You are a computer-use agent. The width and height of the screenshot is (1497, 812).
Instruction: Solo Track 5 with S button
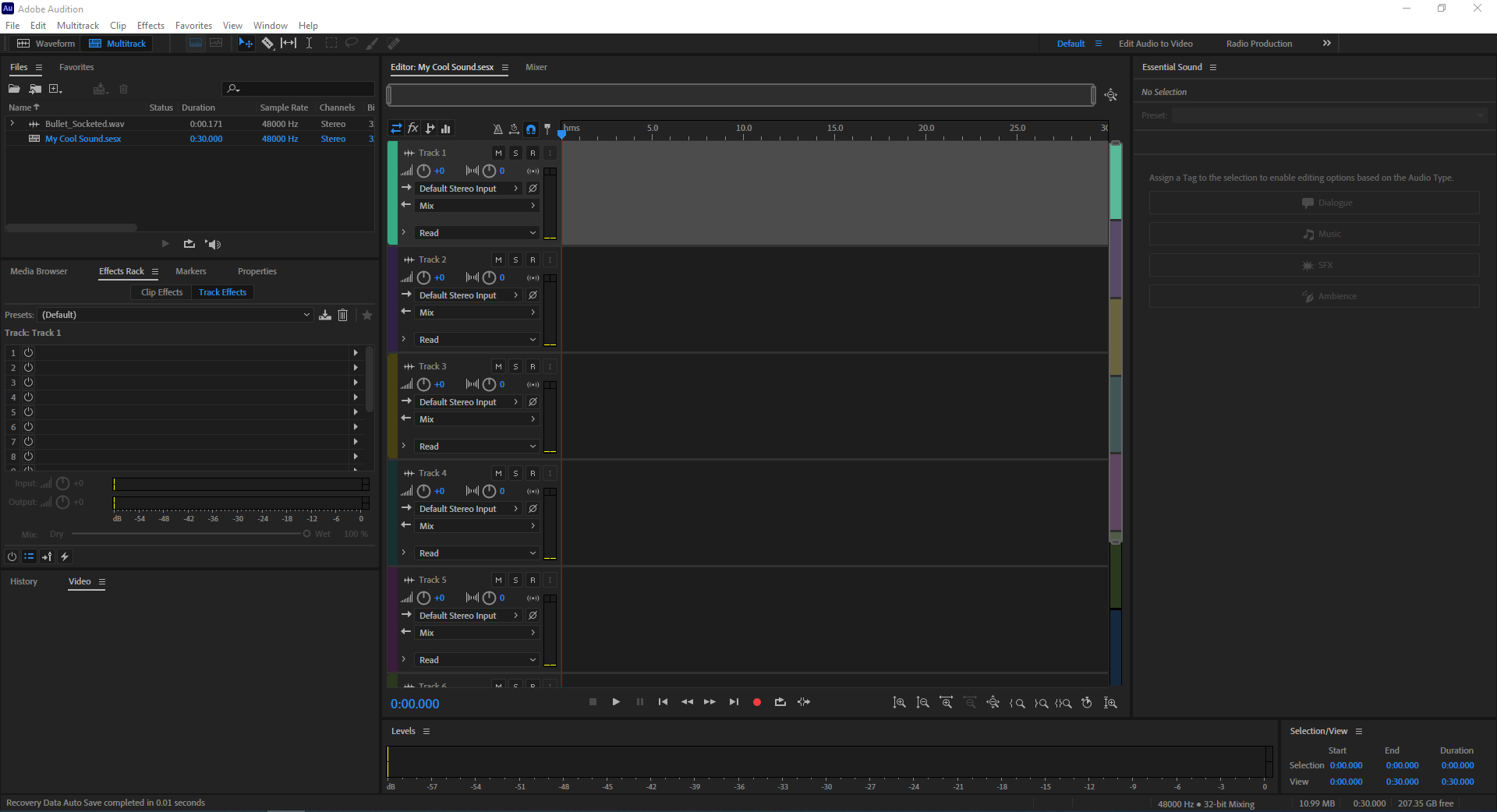(515, 580)
